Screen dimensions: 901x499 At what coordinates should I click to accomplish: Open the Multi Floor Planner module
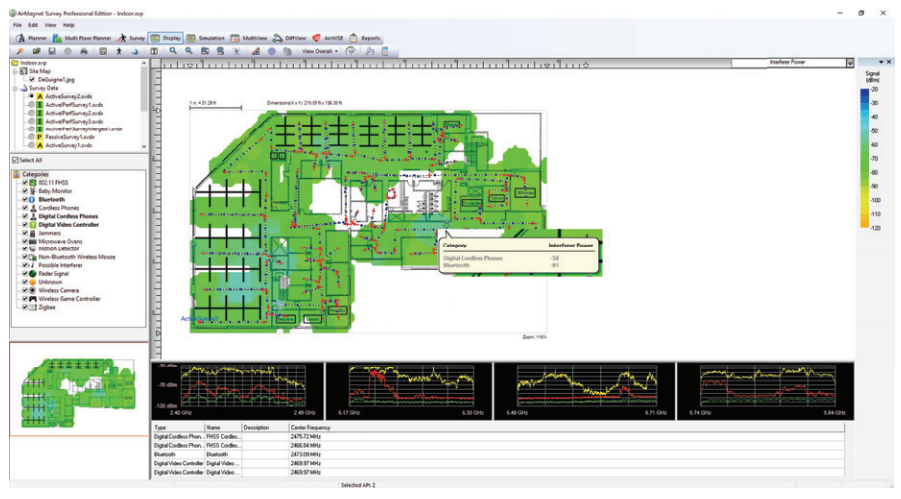pyautogui.click(x=82, y=38)
